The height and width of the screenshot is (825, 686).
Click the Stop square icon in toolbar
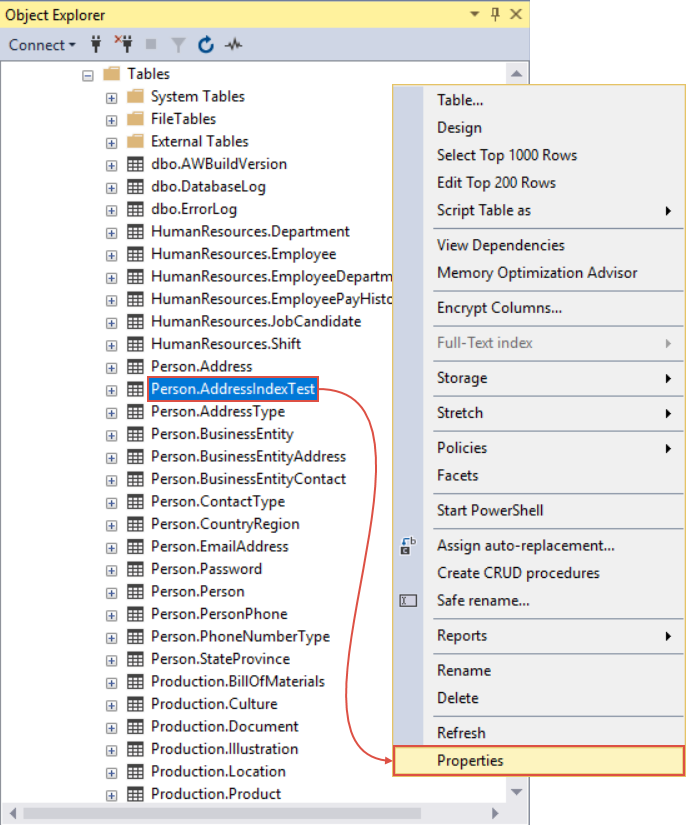tap(151, 44)
